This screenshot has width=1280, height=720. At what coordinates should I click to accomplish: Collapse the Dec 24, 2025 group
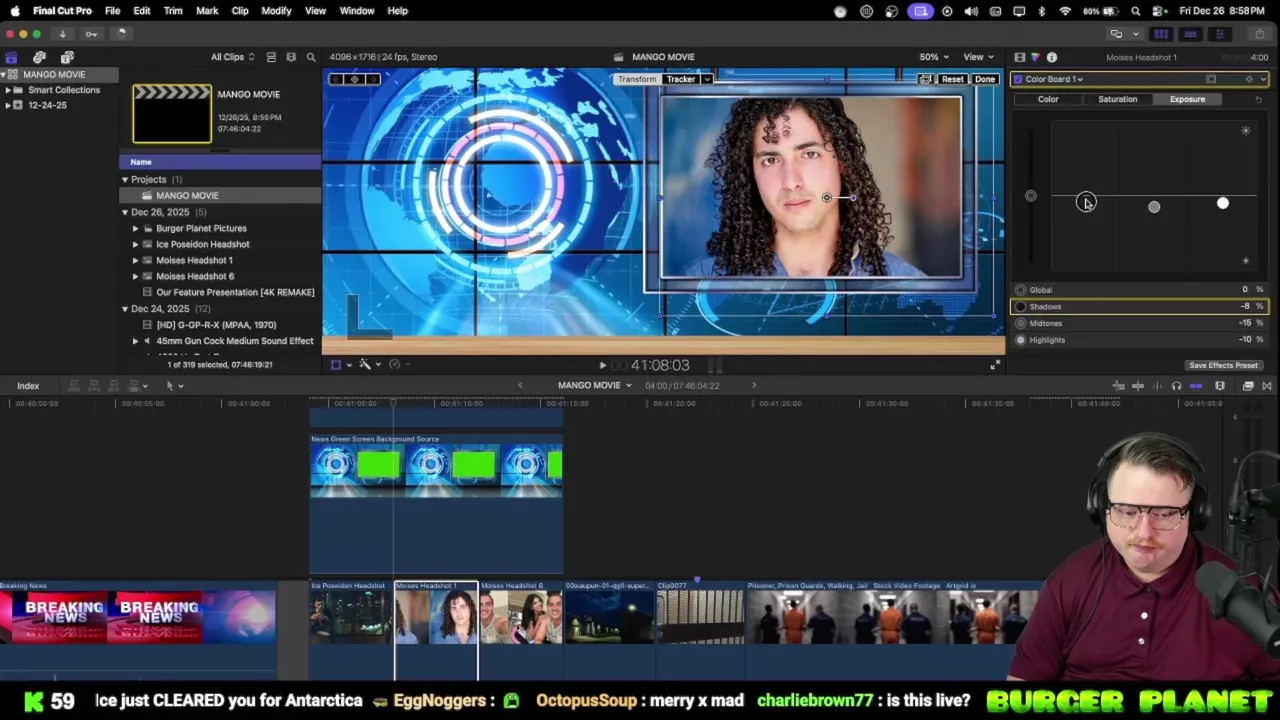tap(125, 309)
